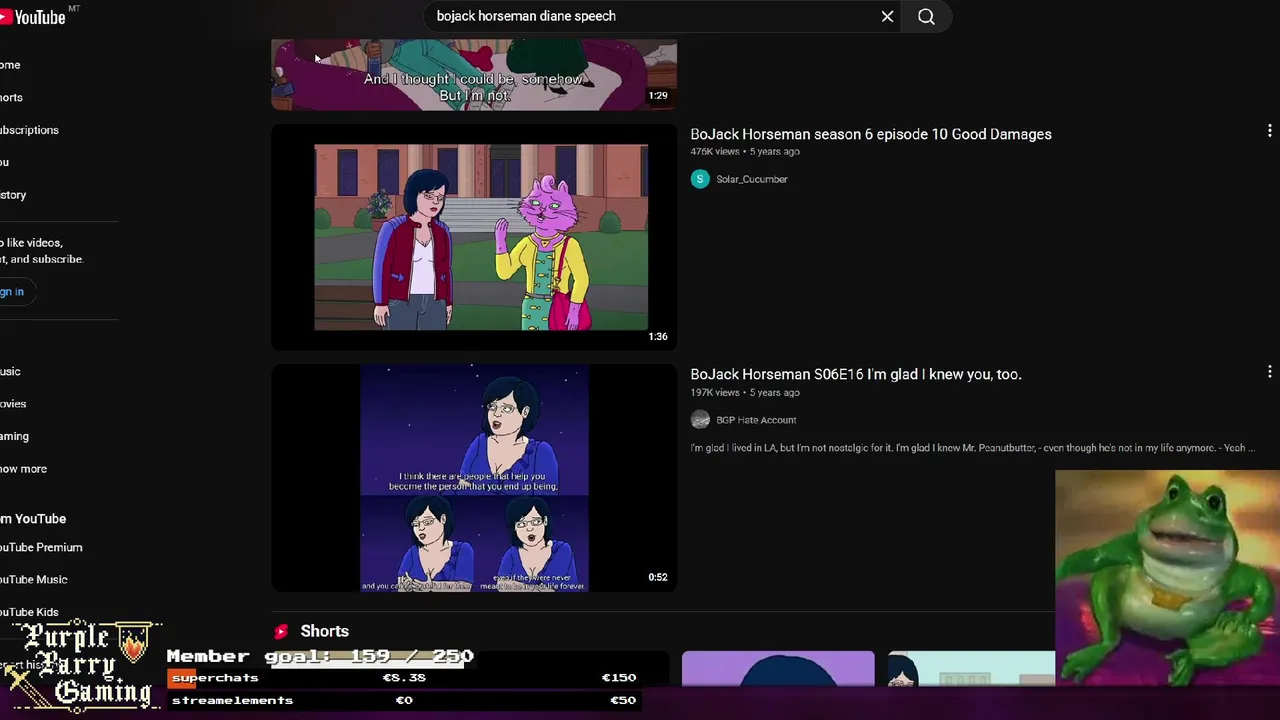This screenshot has height=720, width=1280.
Task: Open YouTube Kids in the sidebar
Action: pos(29,612)
